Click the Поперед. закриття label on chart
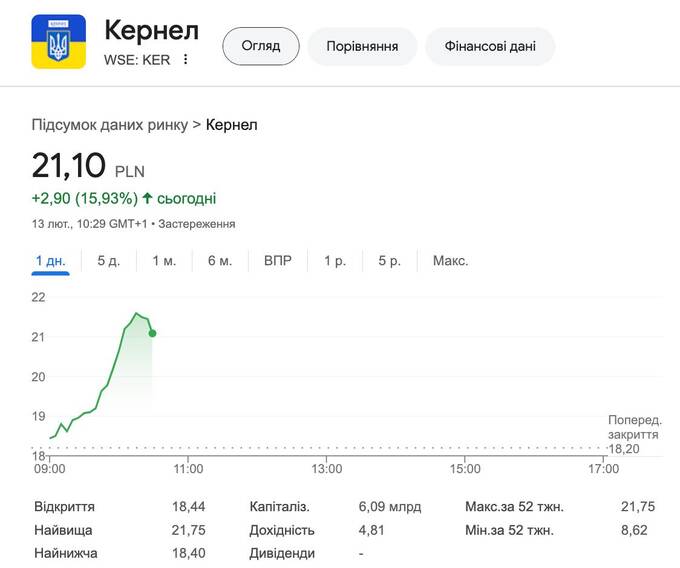The height and width of the screenshot is (568, 680). pos(633,428)
